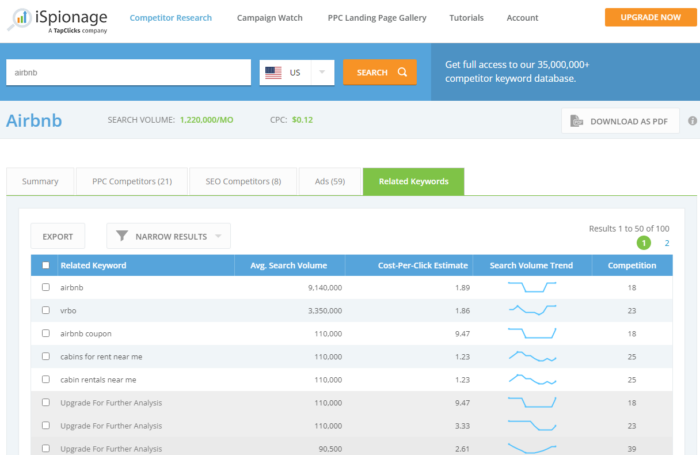Viewport: 700px width, 455px height.
Task: Switch to the Summary tab
Action: 40,181
